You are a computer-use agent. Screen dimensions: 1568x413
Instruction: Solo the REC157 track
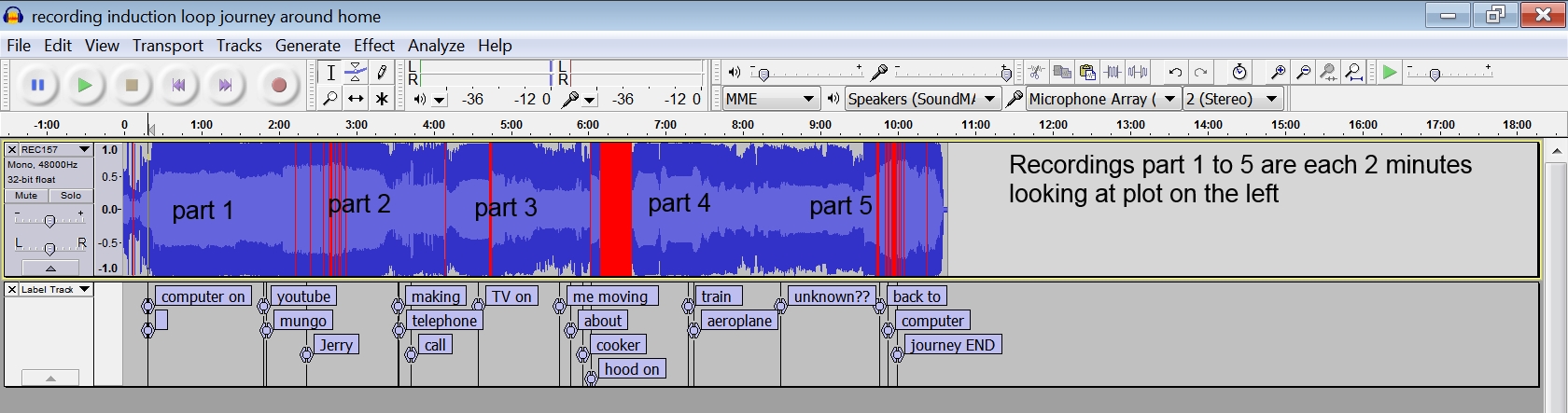[71, 196]
